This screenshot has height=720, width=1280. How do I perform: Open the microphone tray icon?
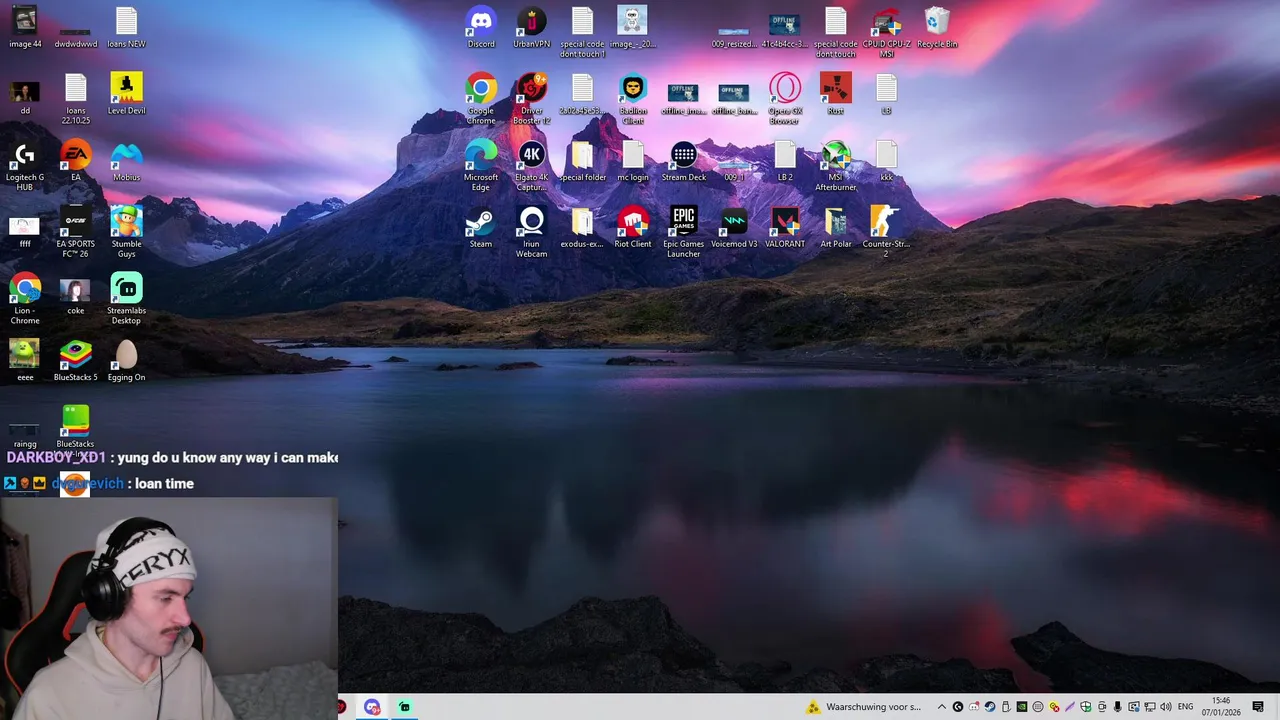[x=1118, y=707]
